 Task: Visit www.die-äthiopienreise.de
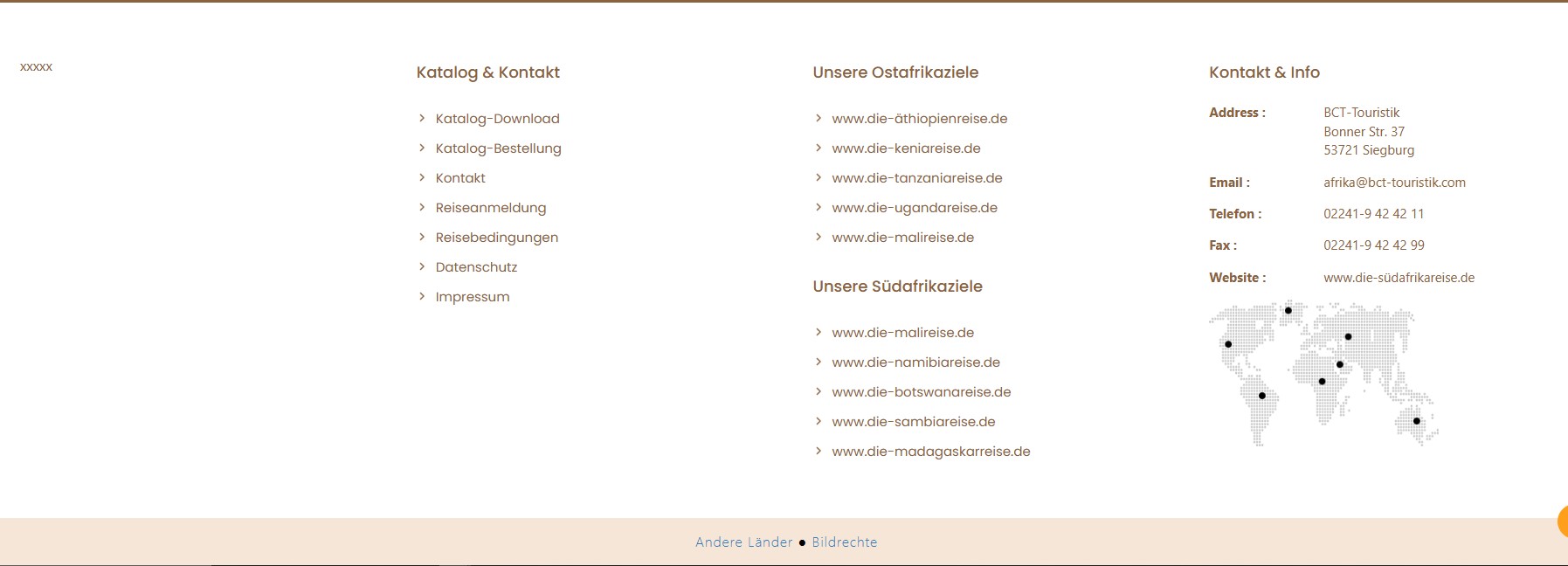click(x=919, y=119)
